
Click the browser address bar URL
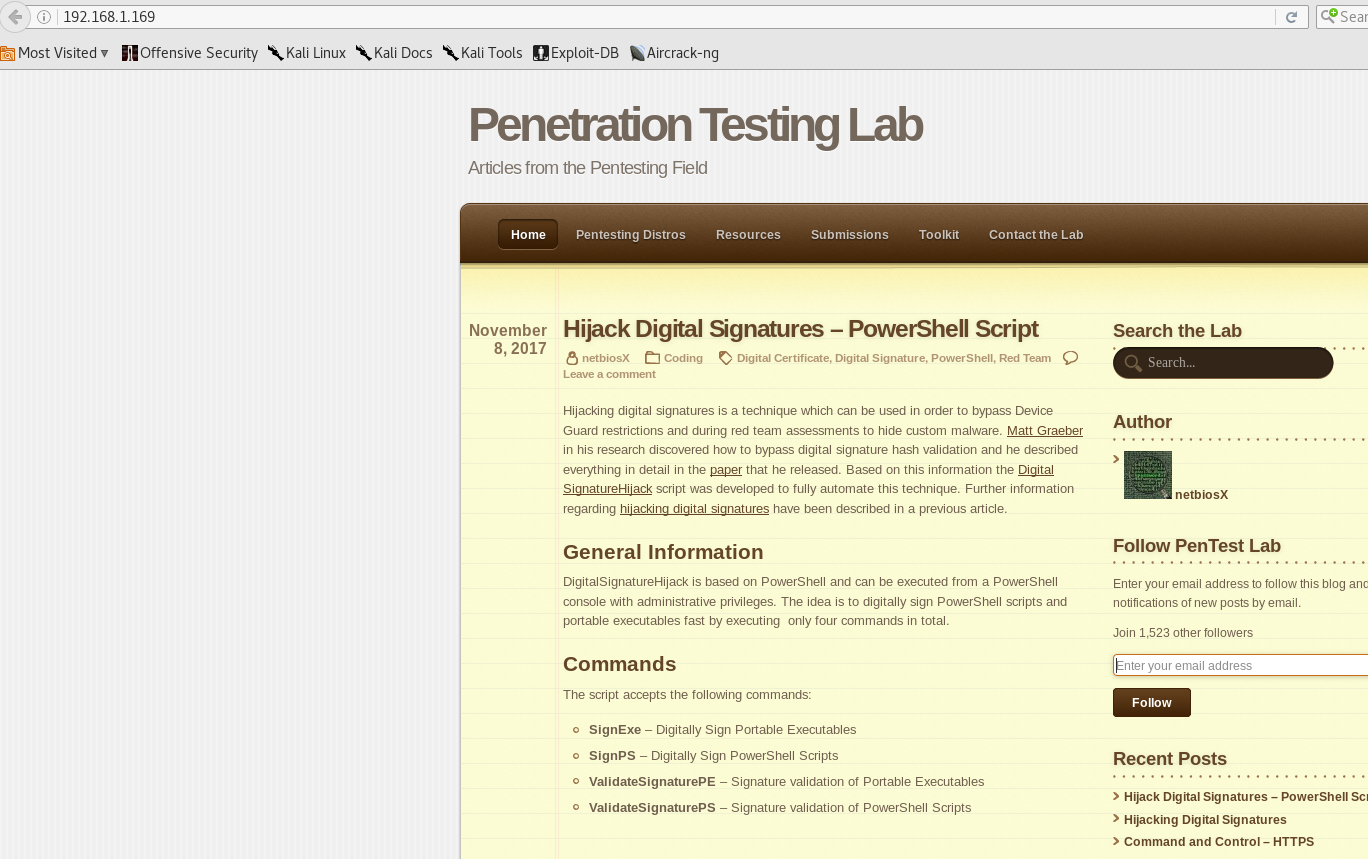tap(109, 17)
